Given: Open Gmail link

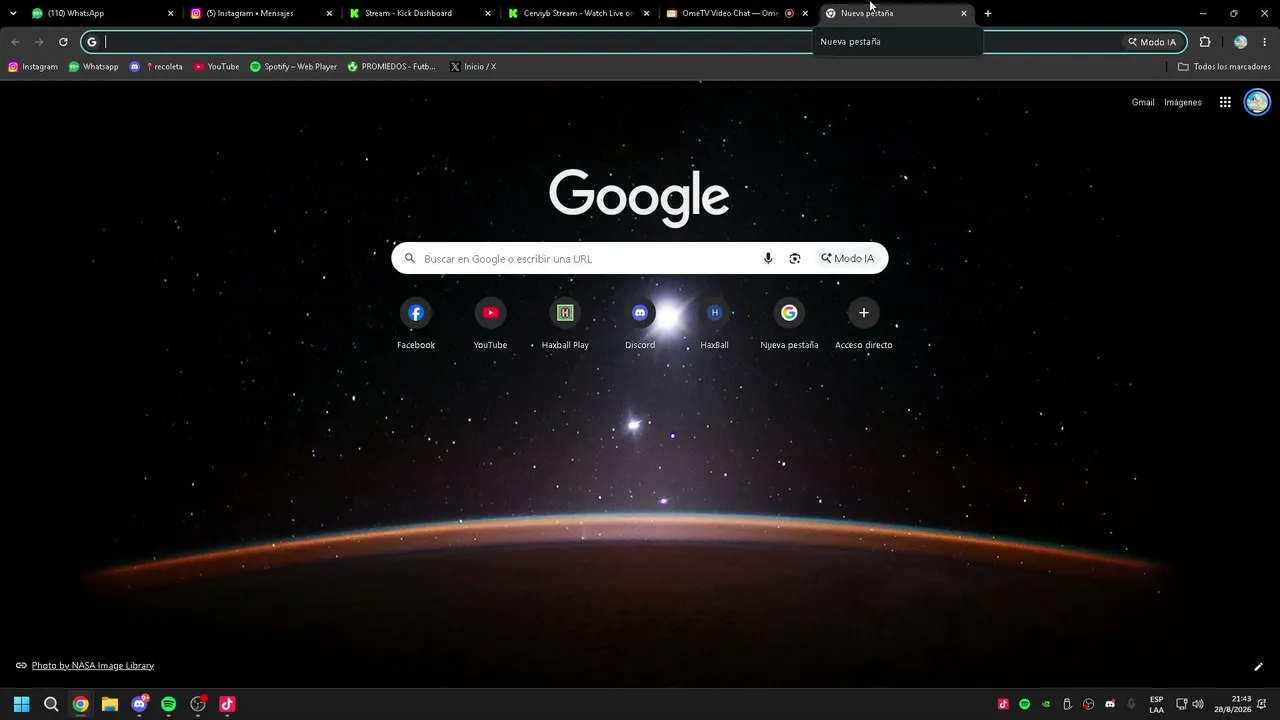Looking at the screenshot, I should click(x=1143, y=102).
